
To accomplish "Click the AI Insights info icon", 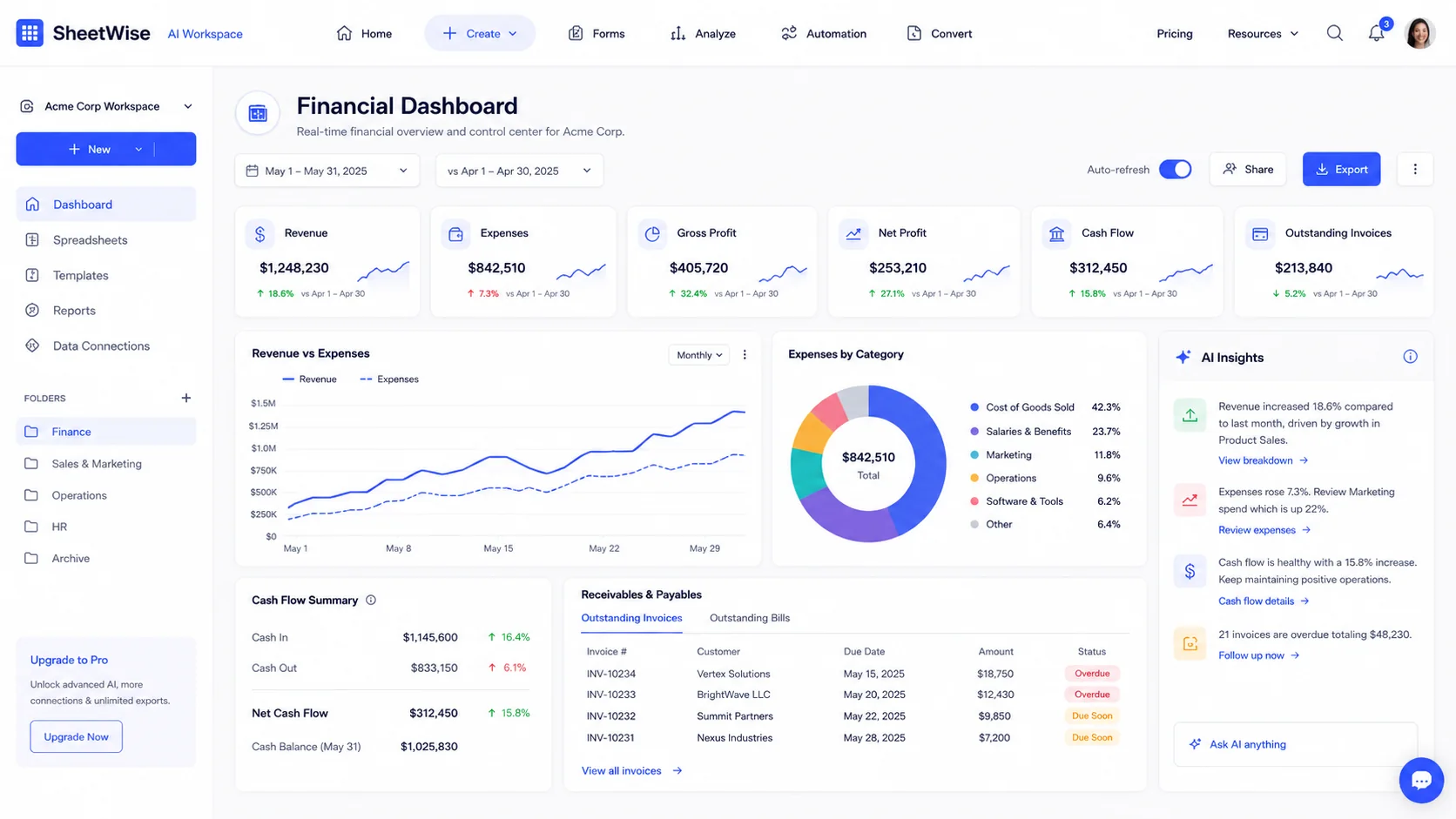I will [x=1410, y=357].
